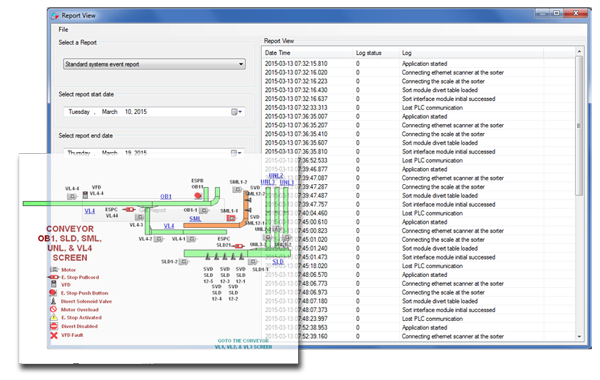Screen dimensions: 600x380
Task: Select the row timestamped 07:32:16.223
Action: tap(419, 81)
